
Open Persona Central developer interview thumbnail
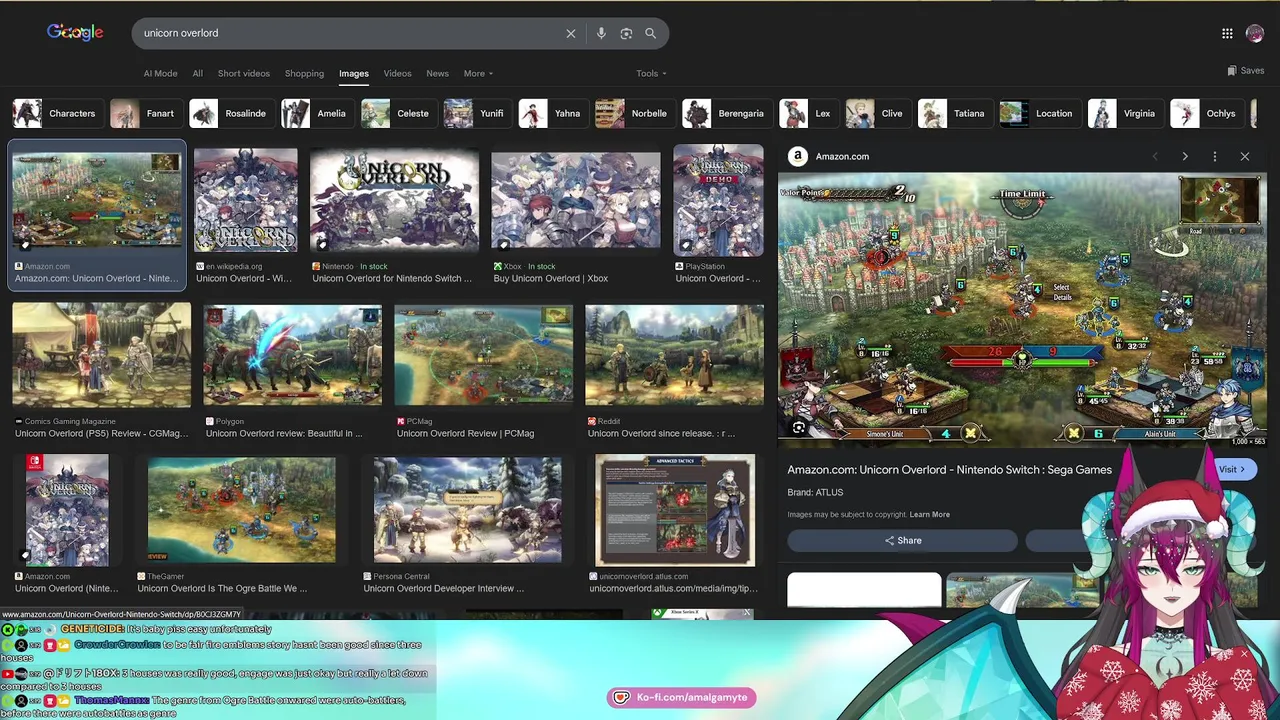click(467, 510)
